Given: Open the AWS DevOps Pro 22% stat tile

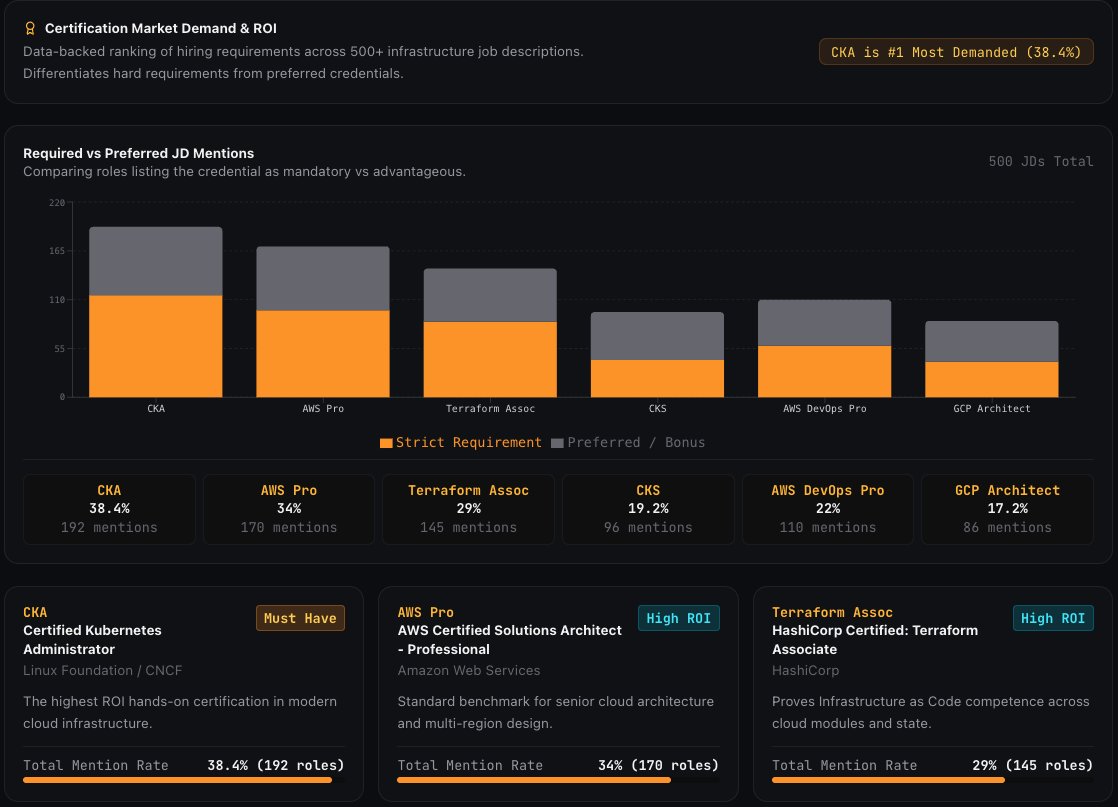Looking at the screenshot, I should point(828,509).
